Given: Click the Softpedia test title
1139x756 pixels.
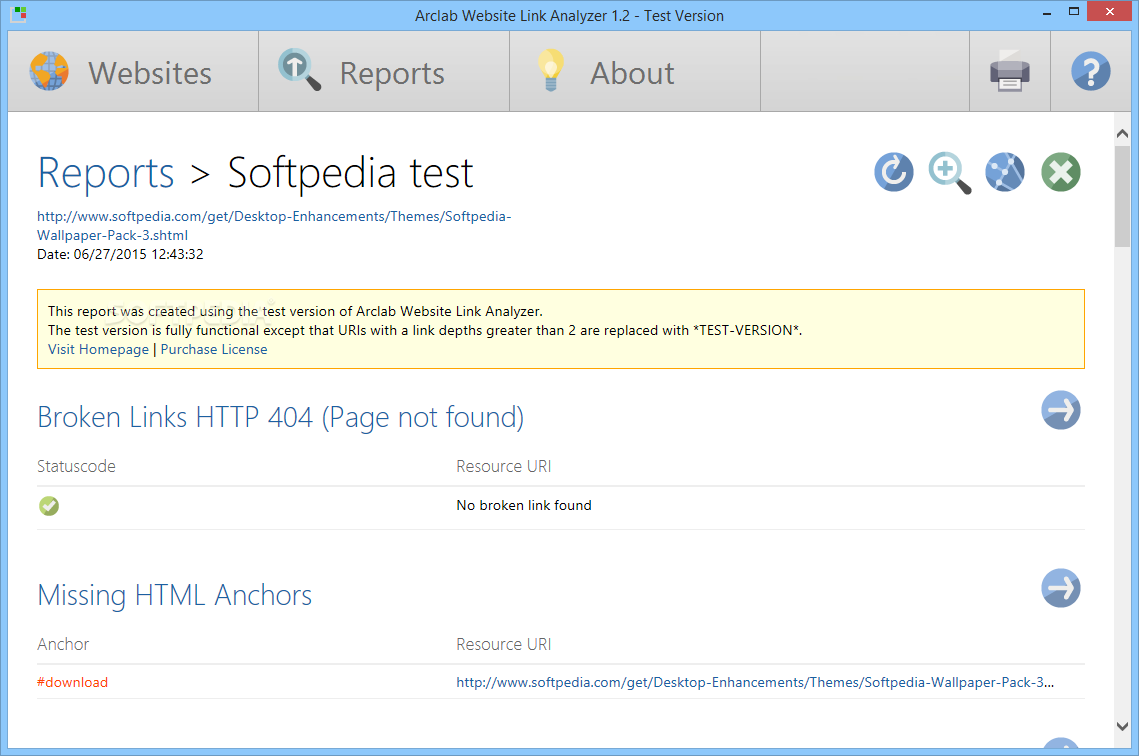Looking at the screenshot, I should 350,173.
